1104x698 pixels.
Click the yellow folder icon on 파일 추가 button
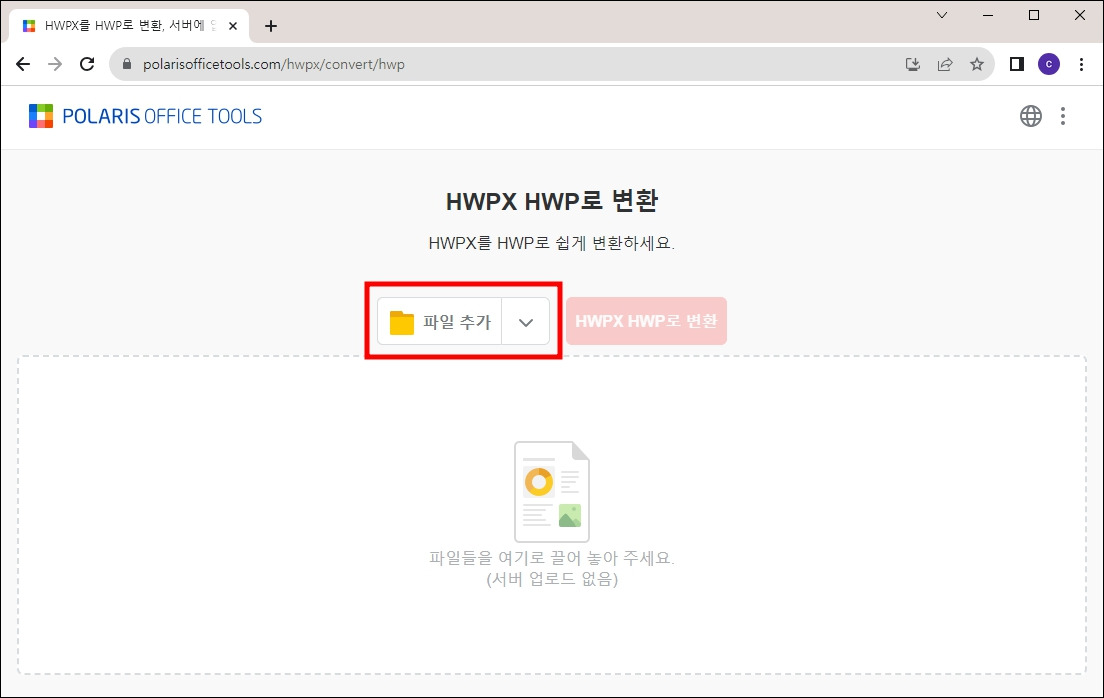pos(403,320)
